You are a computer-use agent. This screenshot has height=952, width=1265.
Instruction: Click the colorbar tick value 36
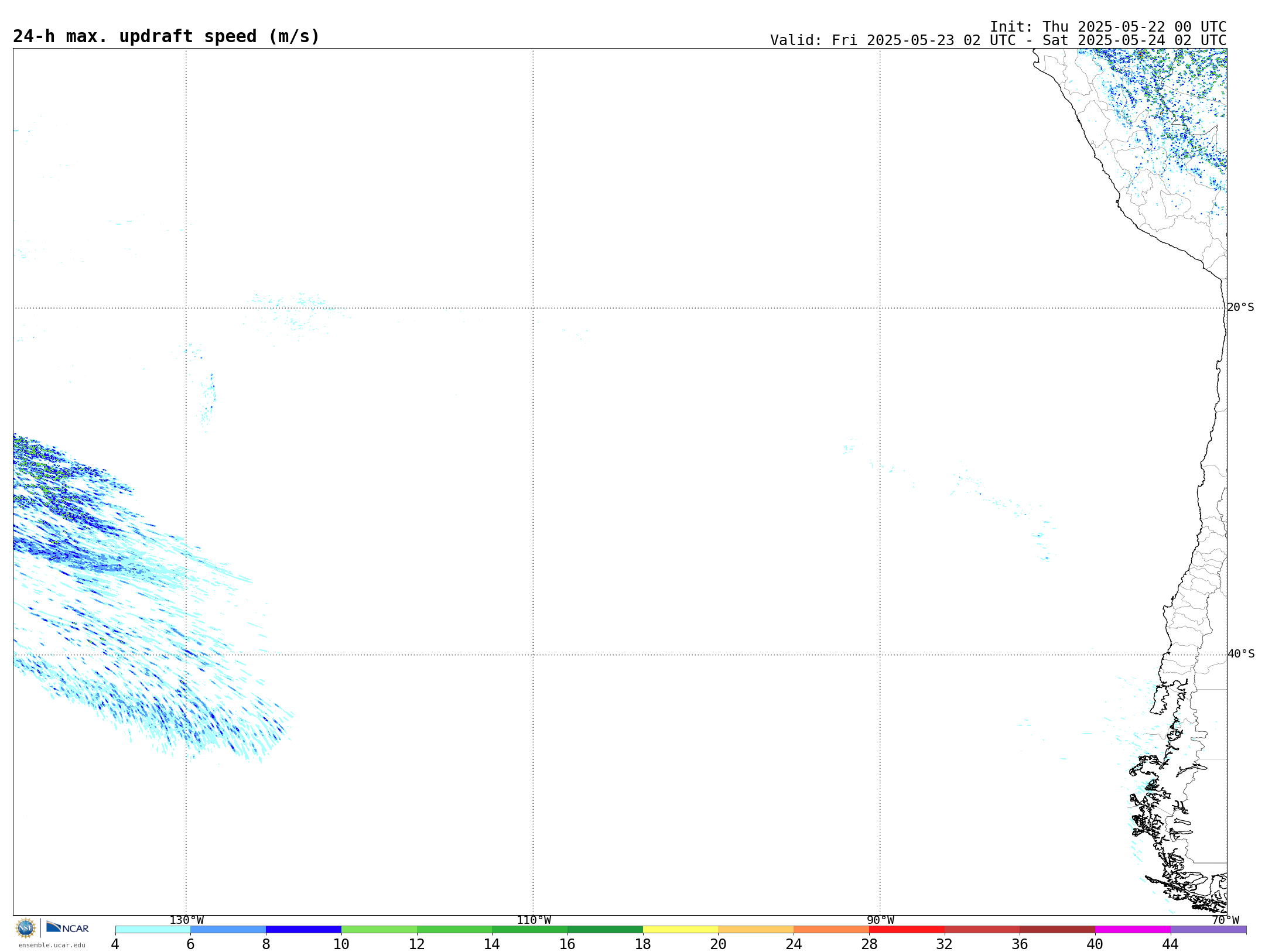click(x=1020, y=944)
